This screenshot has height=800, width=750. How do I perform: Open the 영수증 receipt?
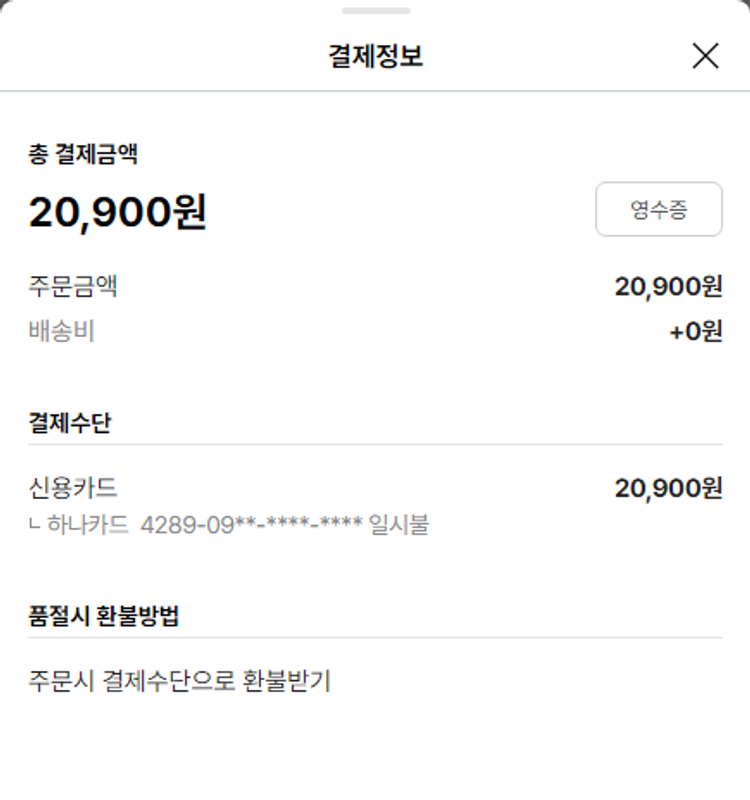tap(658, 209)
